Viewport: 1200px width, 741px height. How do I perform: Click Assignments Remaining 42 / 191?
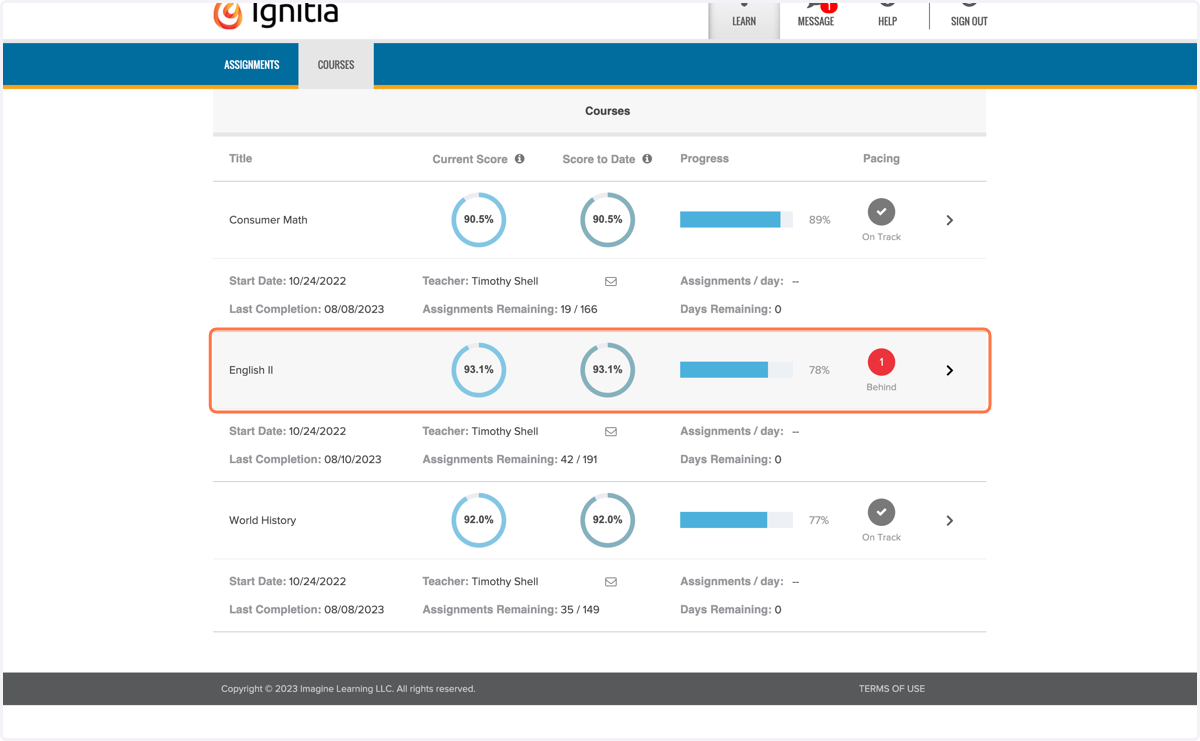click(x=510, y=460)
